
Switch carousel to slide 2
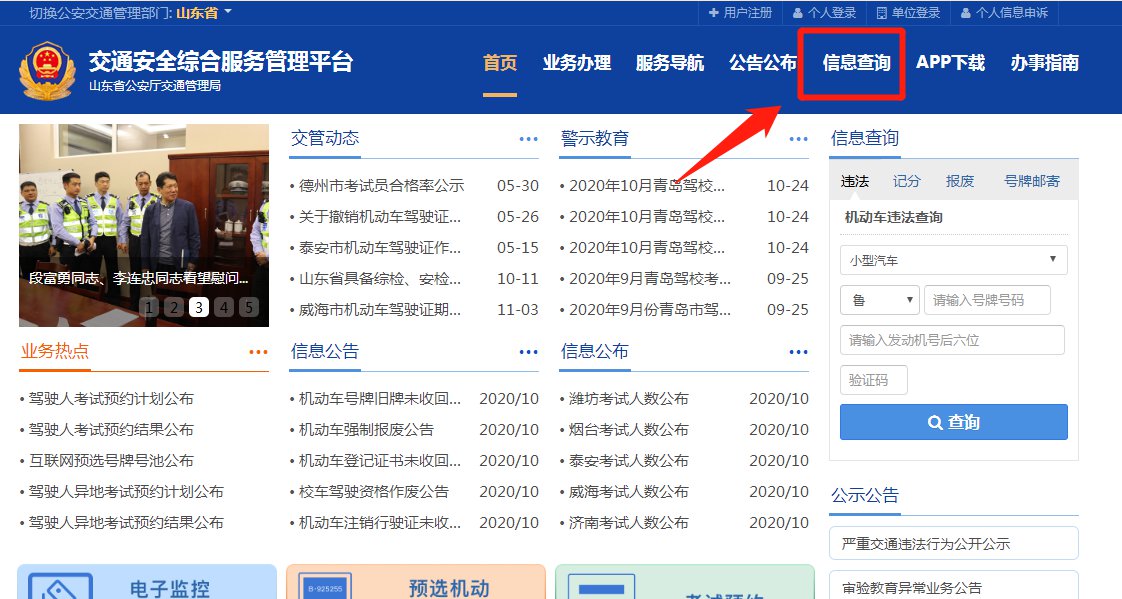click(x=174, y=308)
